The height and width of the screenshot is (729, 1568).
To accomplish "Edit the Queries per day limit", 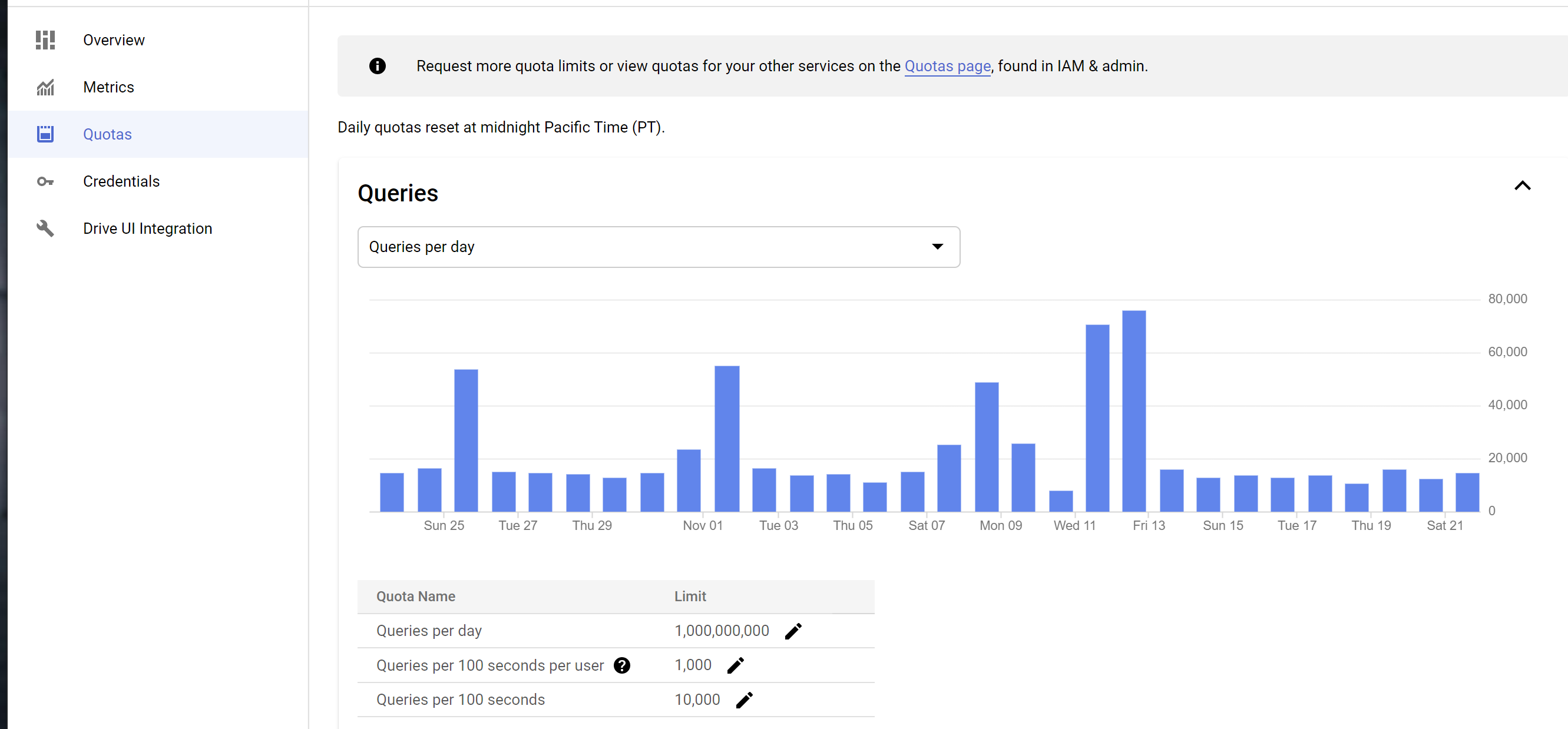I will pos(793,631).
